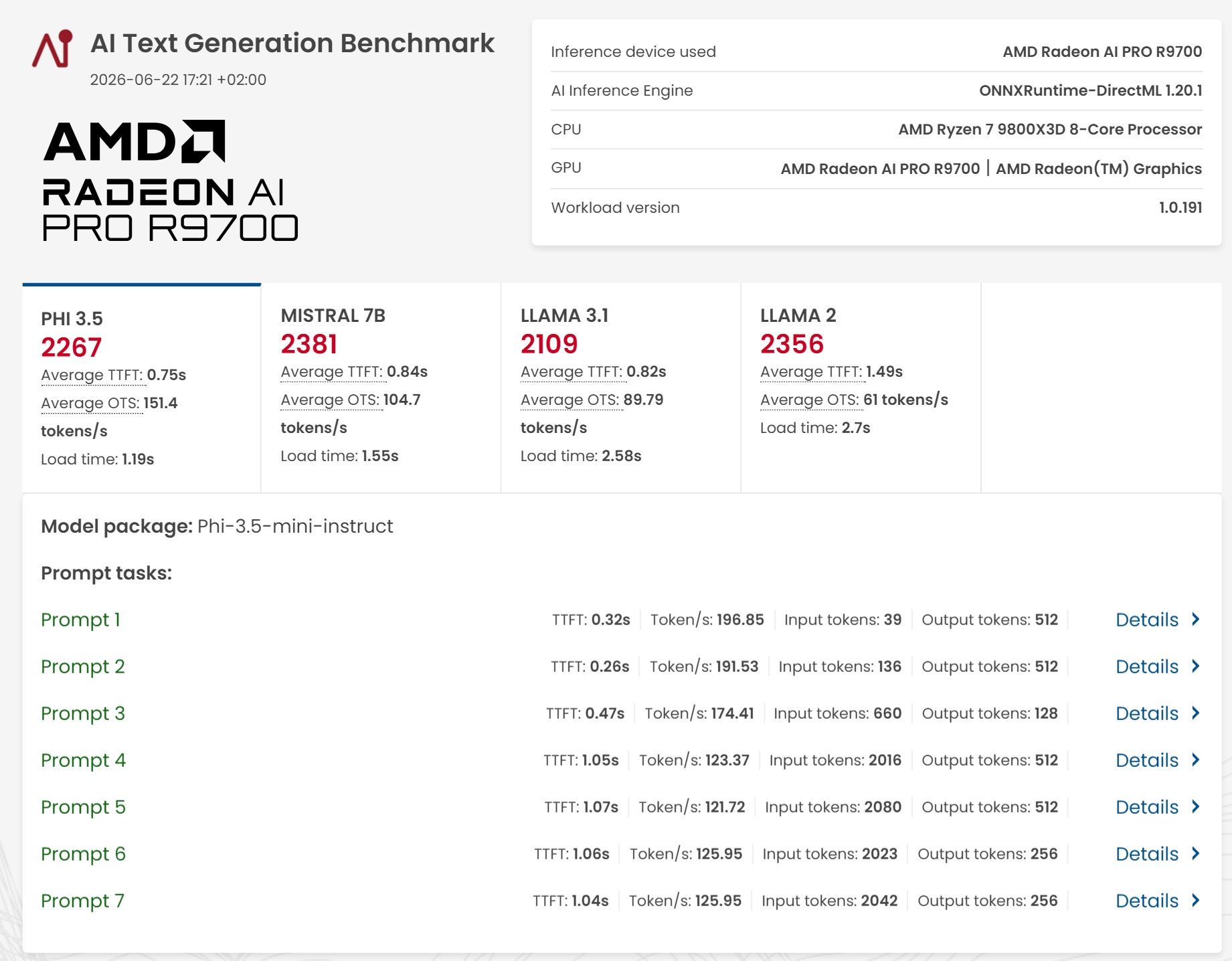Click Average TTFT label under MISTRAL 7B

(332, 371)
